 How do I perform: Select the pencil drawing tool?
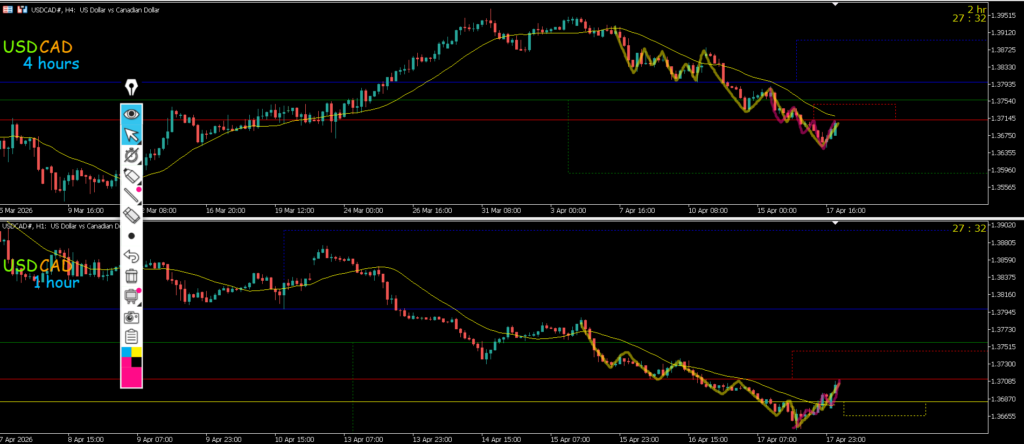131,195
